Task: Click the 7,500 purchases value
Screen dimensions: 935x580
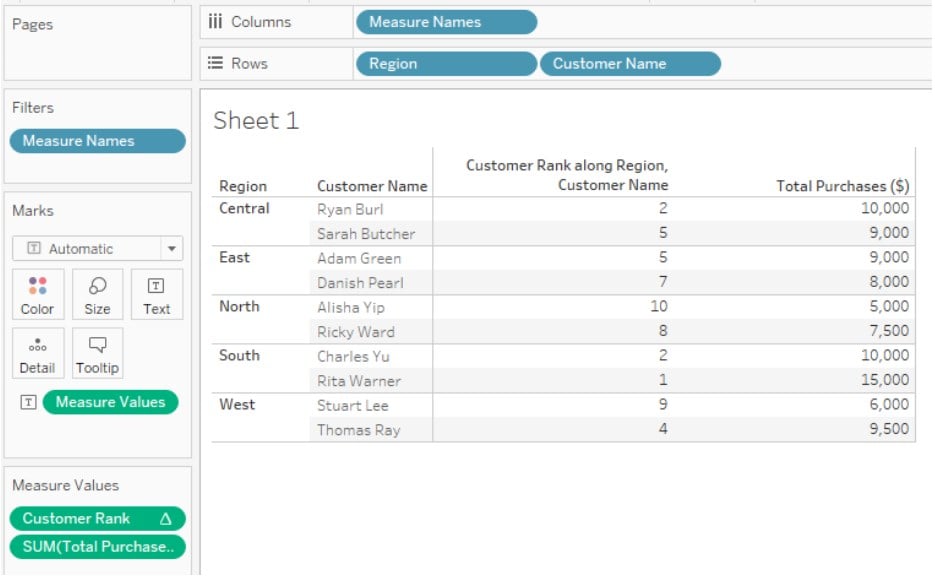Action: (x=889, y=331)
